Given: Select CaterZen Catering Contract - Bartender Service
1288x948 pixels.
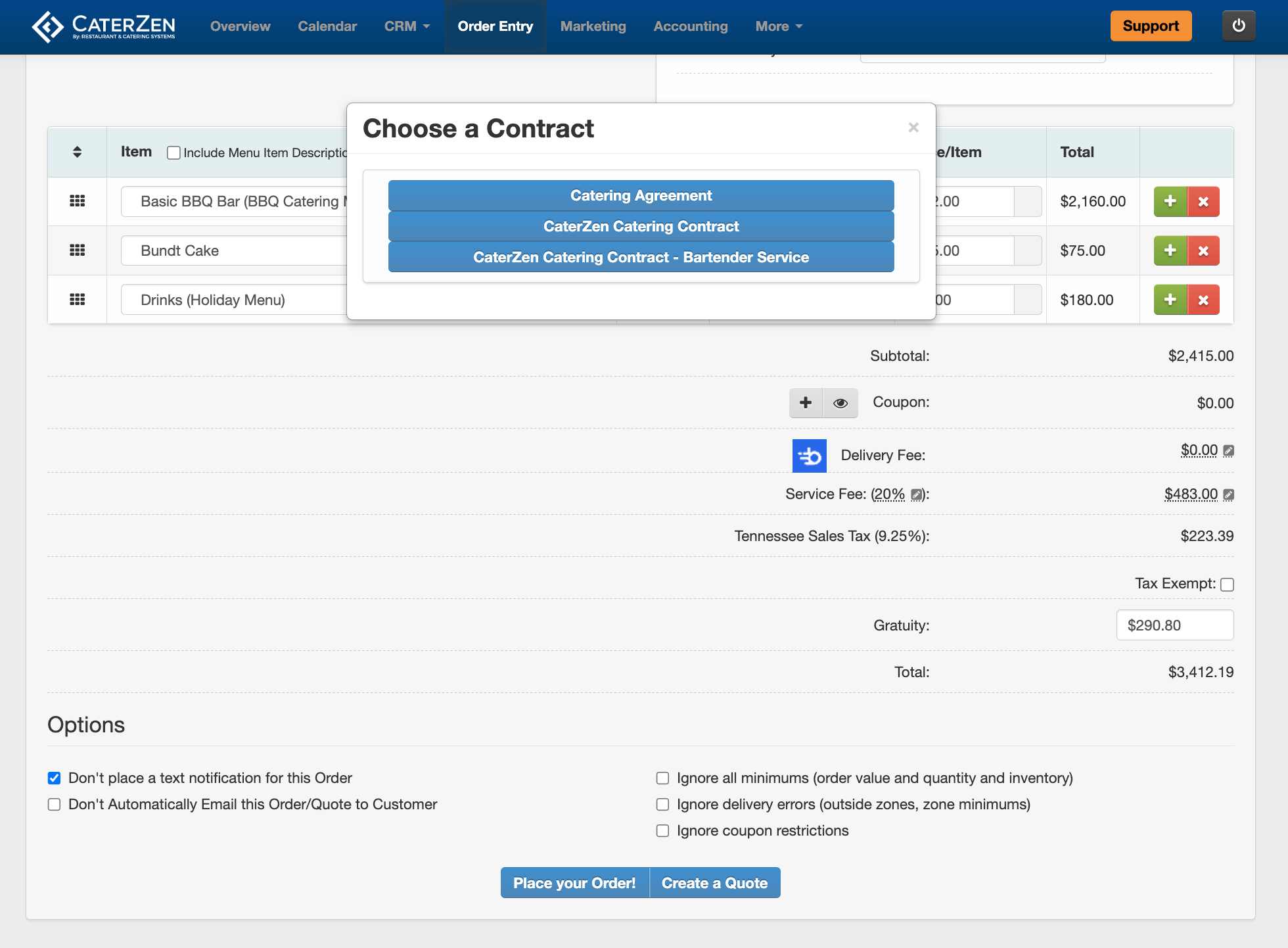Looking at the screenshot, I should pos(641,257).
